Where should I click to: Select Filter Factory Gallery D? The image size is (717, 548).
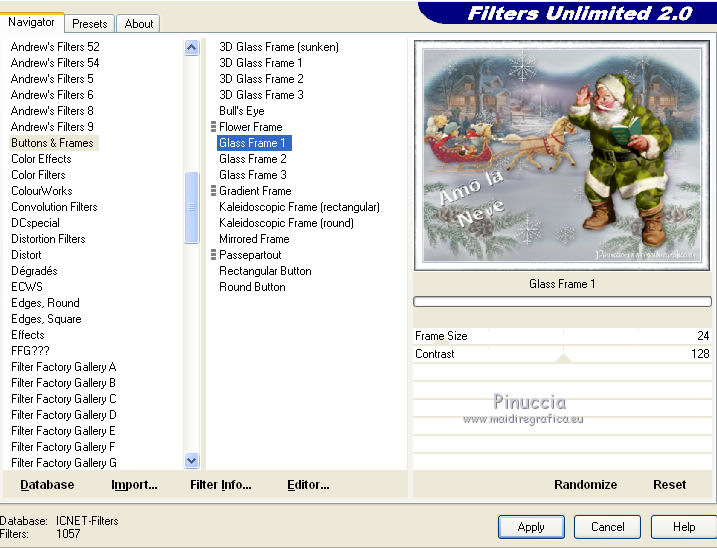64,415
